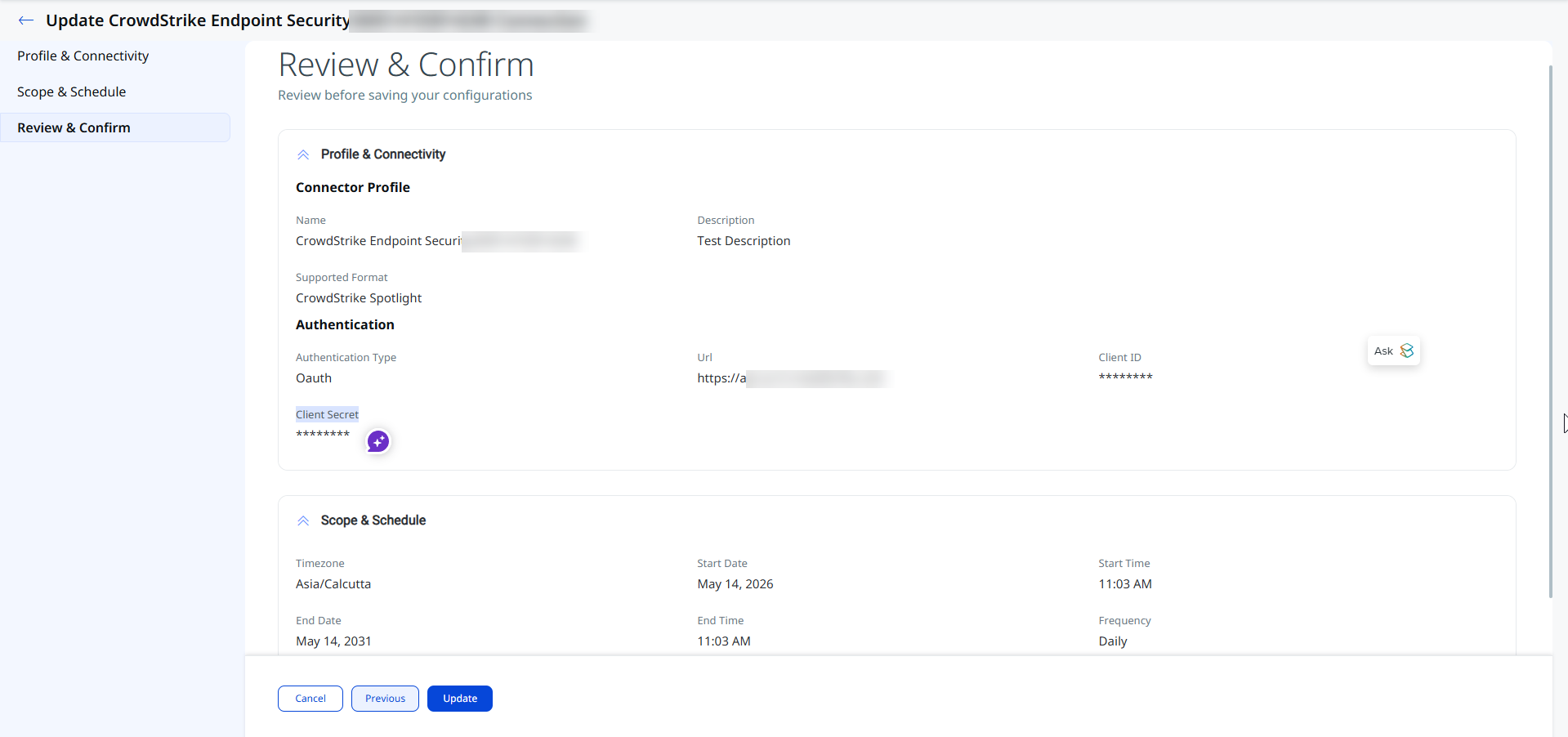Open the purple AI assistant sparkle icon
1568x737 pixels.
pyautogui.click(x=378, y=442)
